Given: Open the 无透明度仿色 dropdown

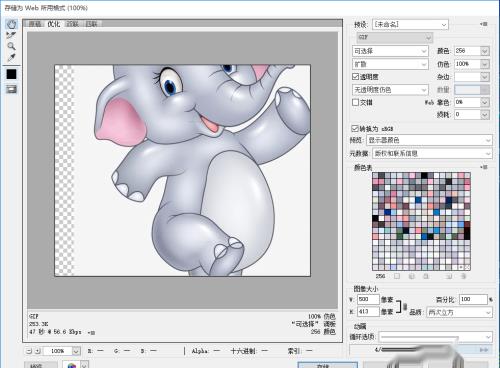Looking at the screenshot, I should click(x=390, y=90).
